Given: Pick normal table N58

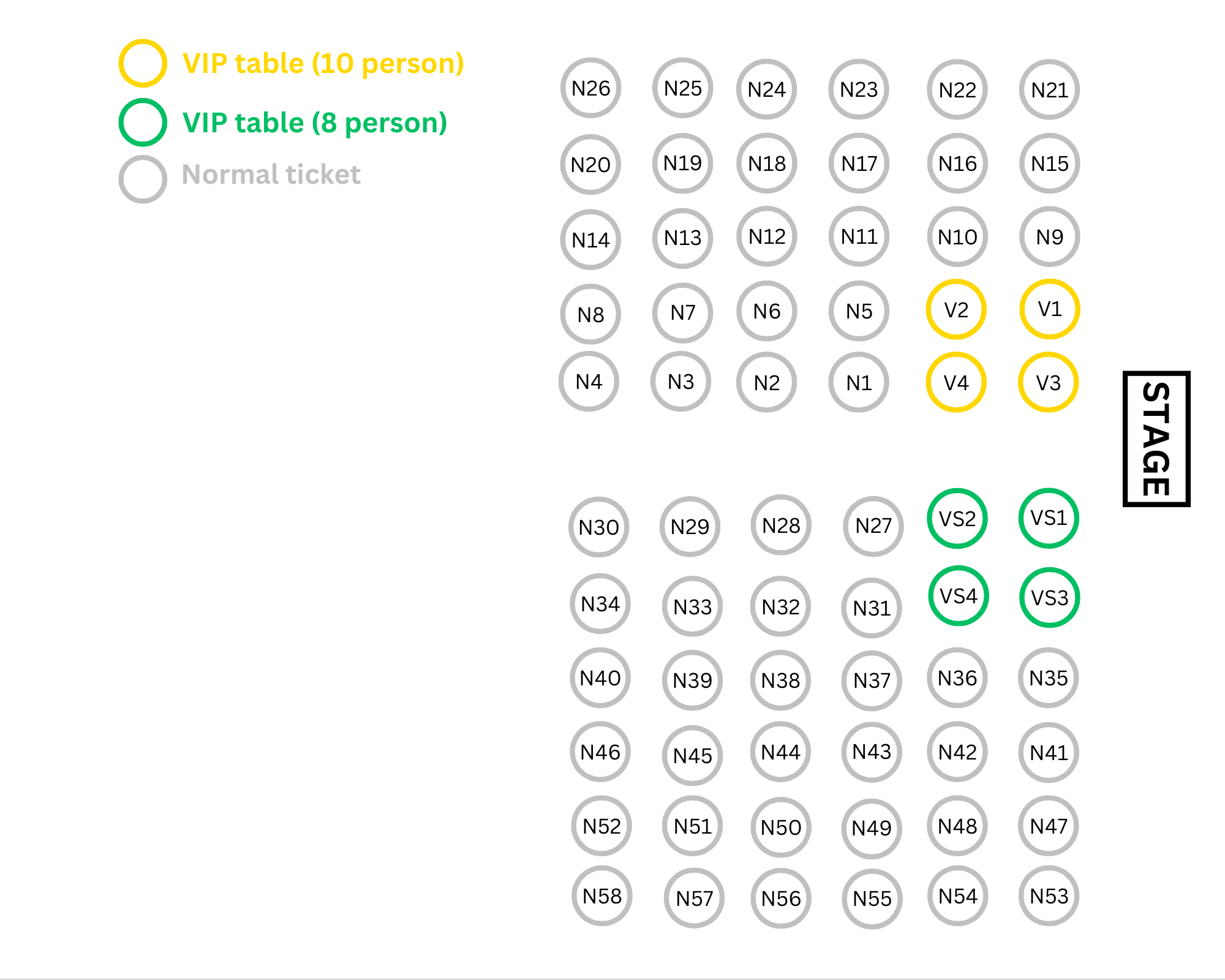Looking at the screenshot, I should (x=601, y=895).
